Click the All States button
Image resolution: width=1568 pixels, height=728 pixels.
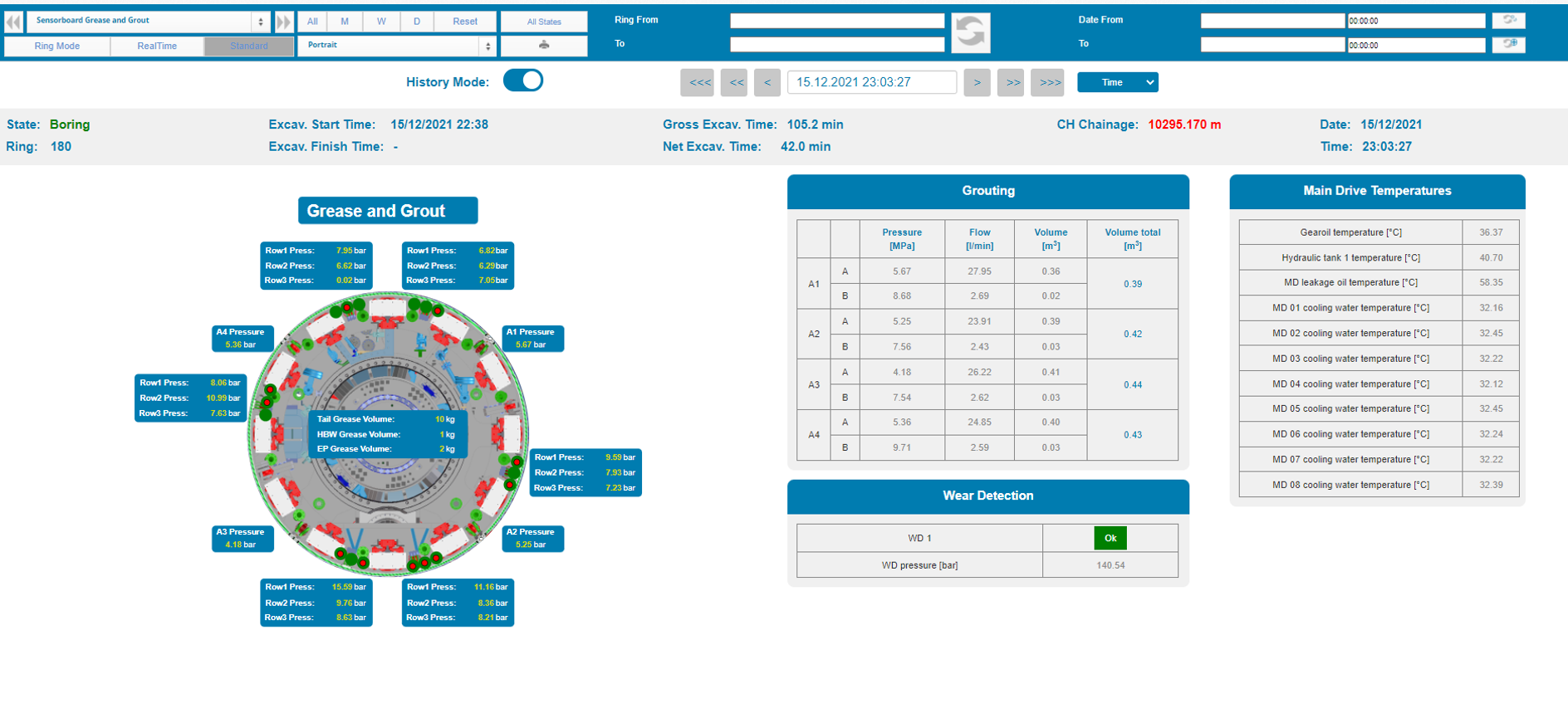point(544,22)
